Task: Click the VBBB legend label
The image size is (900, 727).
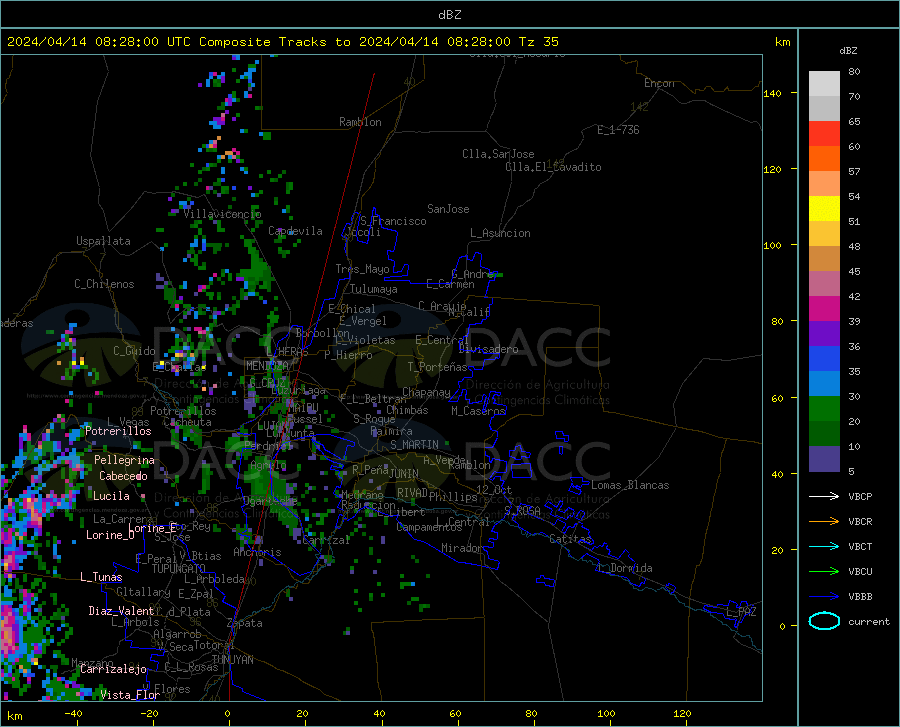Action: (860, 596)
